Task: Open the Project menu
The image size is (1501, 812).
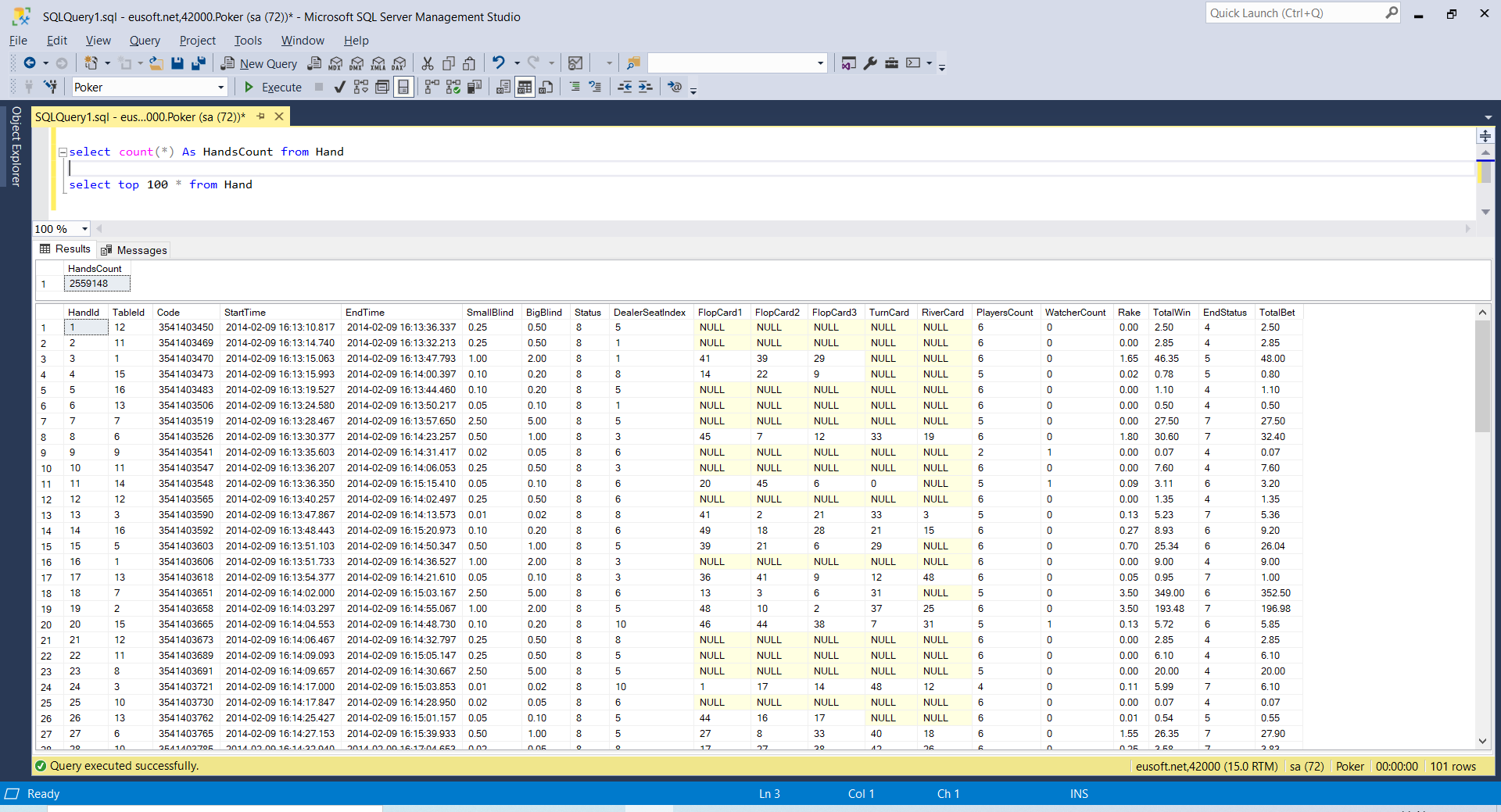Action: (197, 41)
